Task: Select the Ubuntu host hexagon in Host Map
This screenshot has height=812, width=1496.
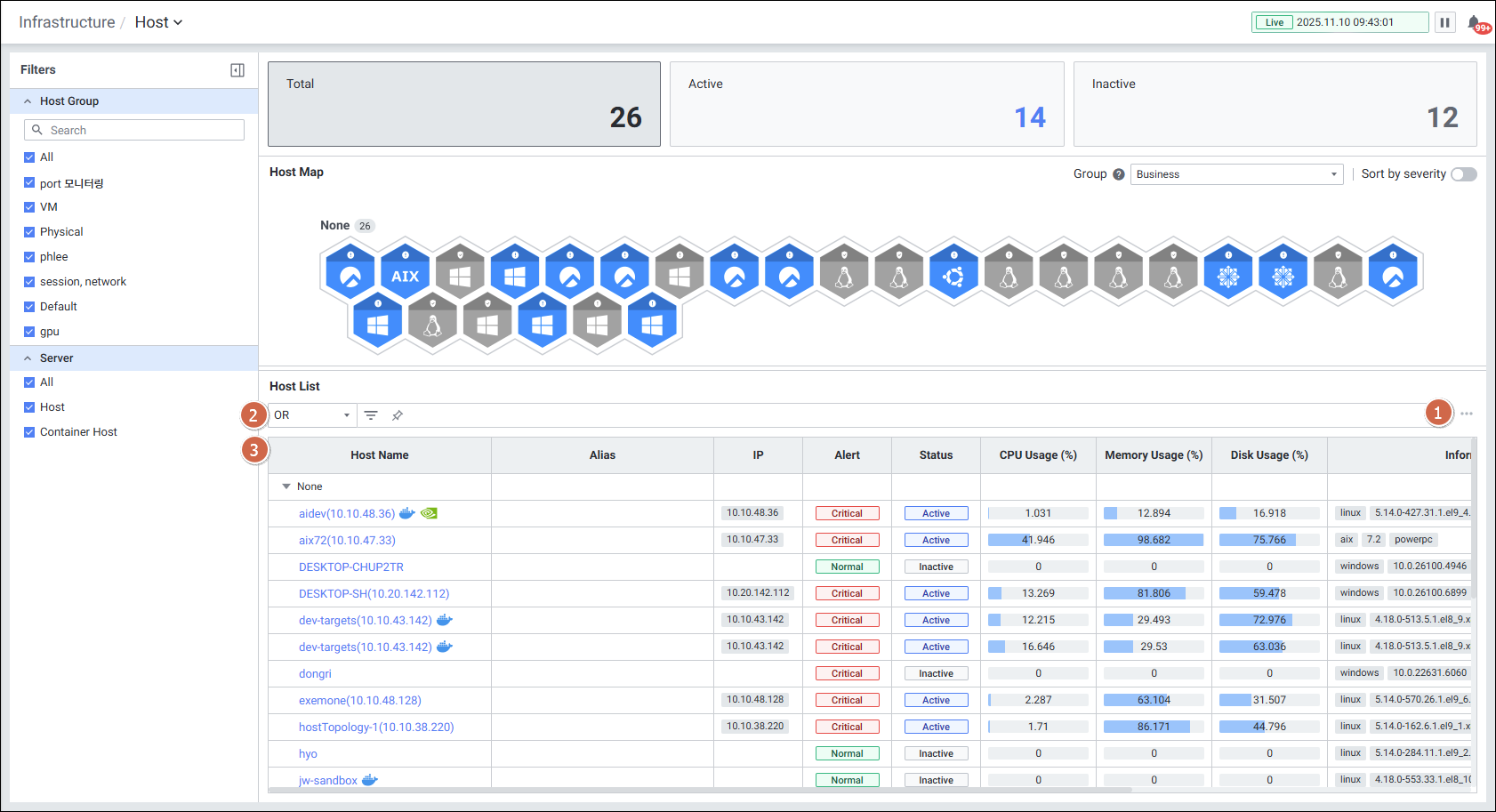Action: [x=953, y=275]
